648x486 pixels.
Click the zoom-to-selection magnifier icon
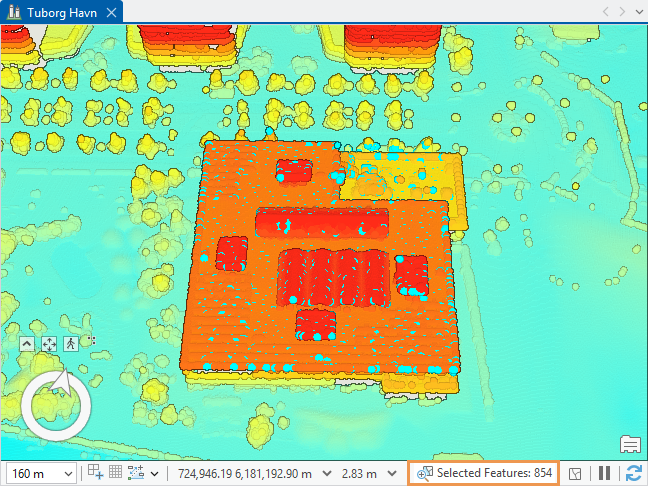pos(424,473)
